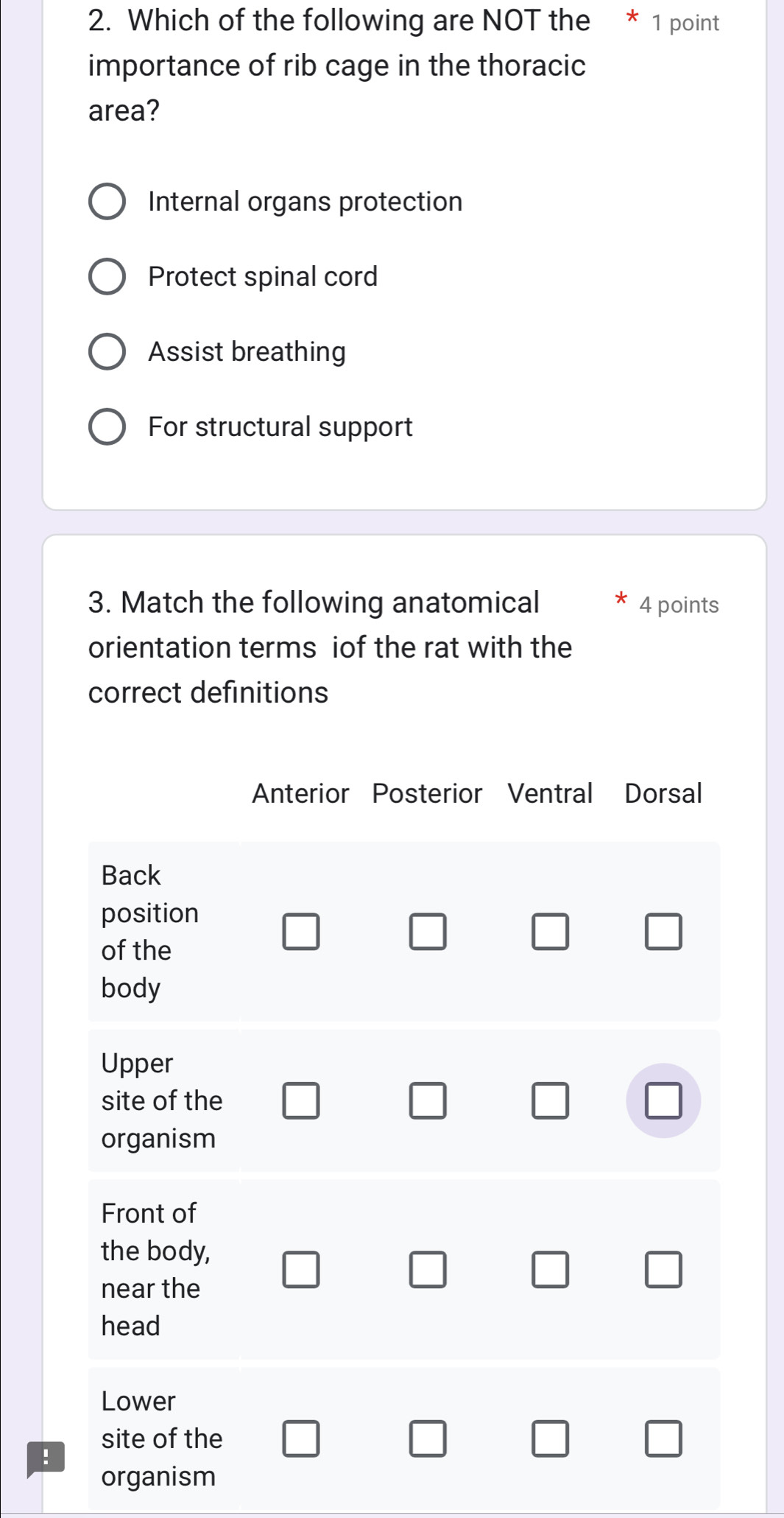Tick Dorsal for "Back position of the body"
Image resolution: width=784 pixels, height=1518 pixels.
[663, 932]
